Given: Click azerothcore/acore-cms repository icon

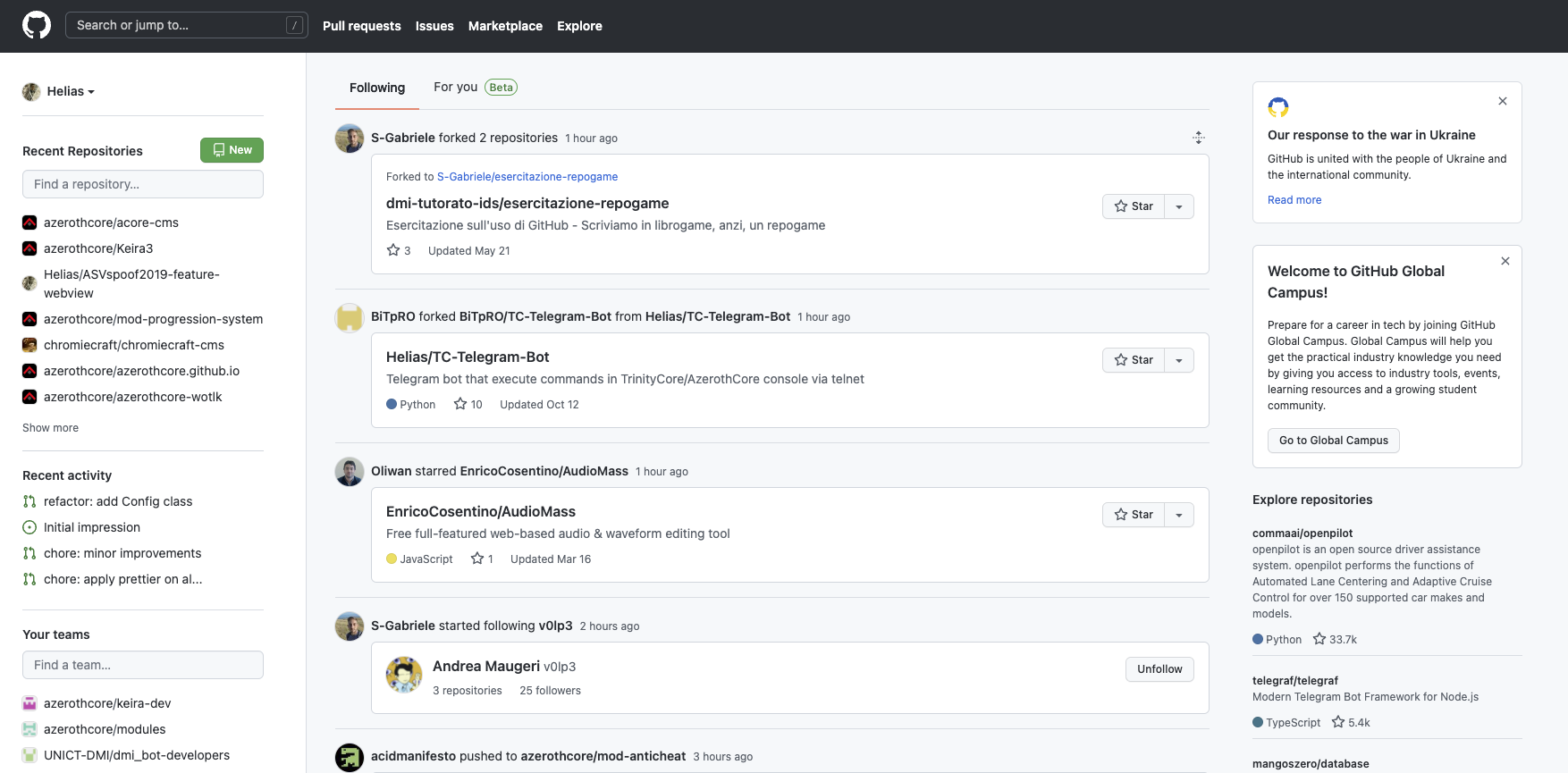Looking at the screenshot, I should coord(30,223).
